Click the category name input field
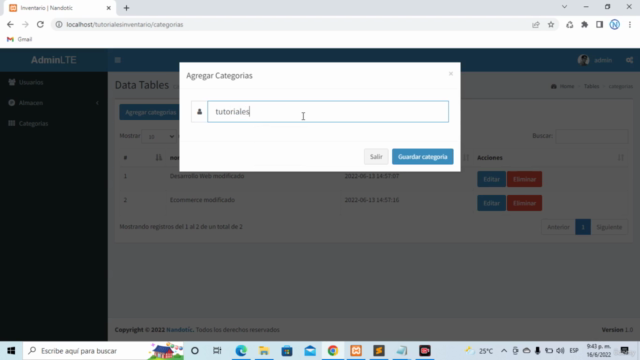The width and height of the screenshot is (640, 360). 328,111
